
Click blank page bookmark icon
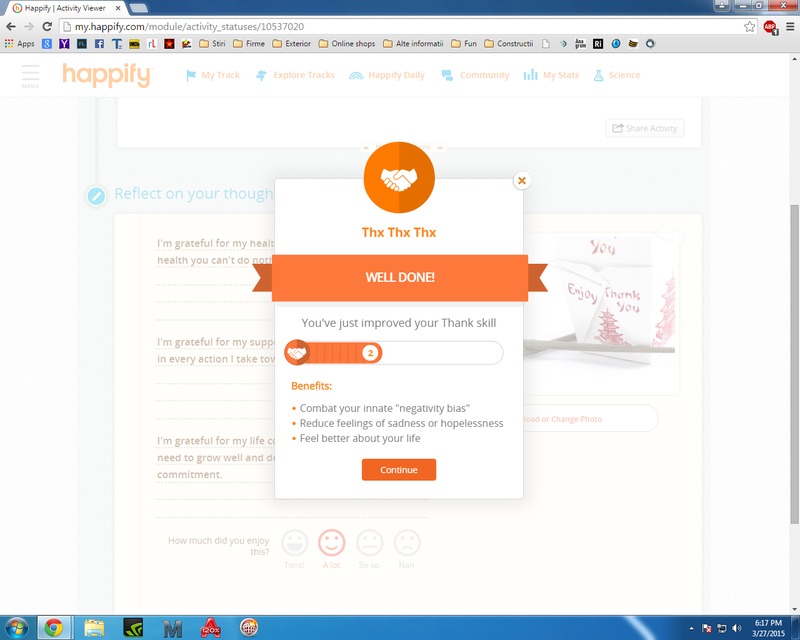coord(546,44)
